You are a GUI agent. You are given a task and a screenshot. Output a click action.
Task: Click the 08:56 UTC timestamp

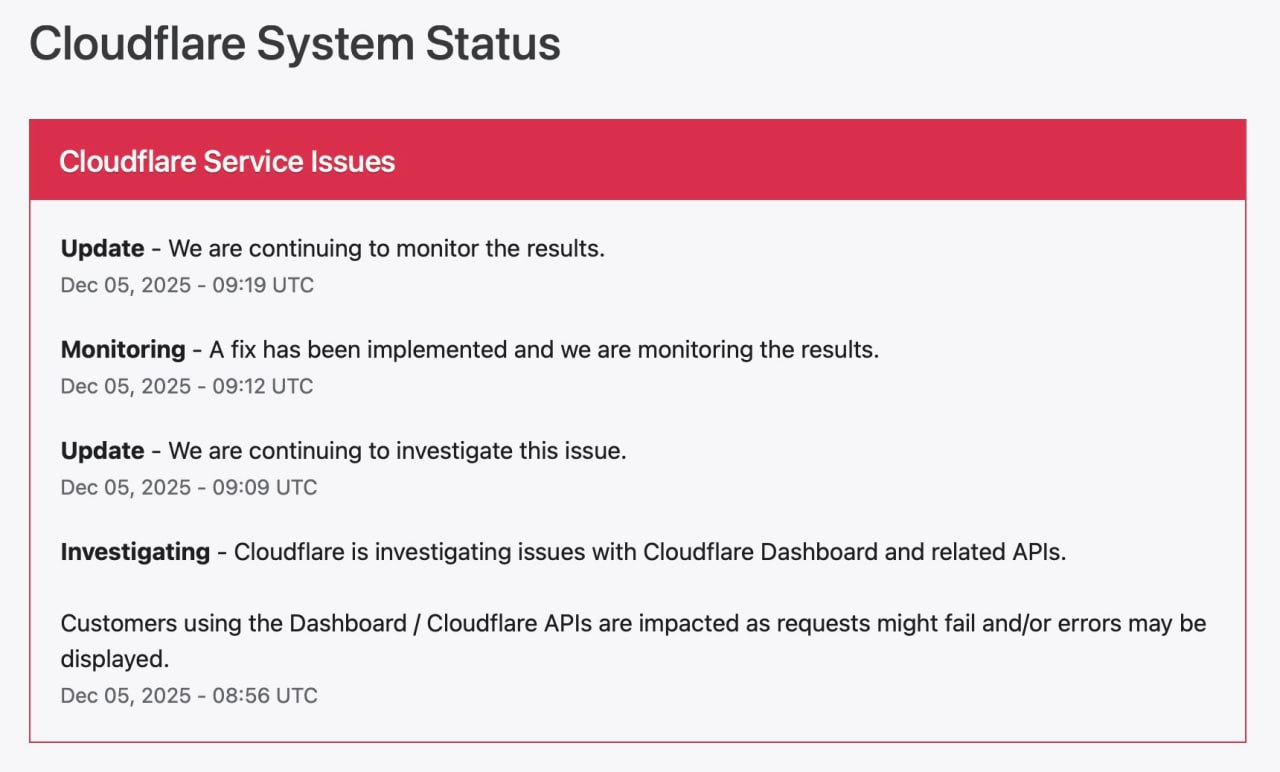point(189,696)
